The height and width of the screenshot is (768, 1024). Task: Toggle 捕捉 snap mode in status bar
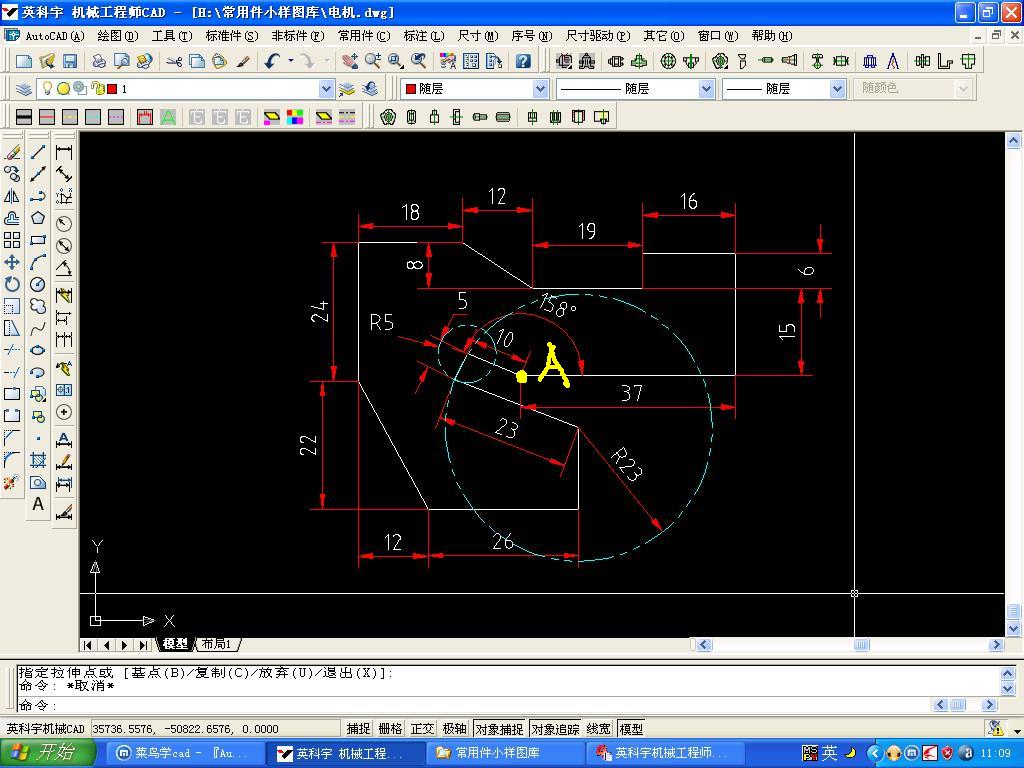(359, 728)
